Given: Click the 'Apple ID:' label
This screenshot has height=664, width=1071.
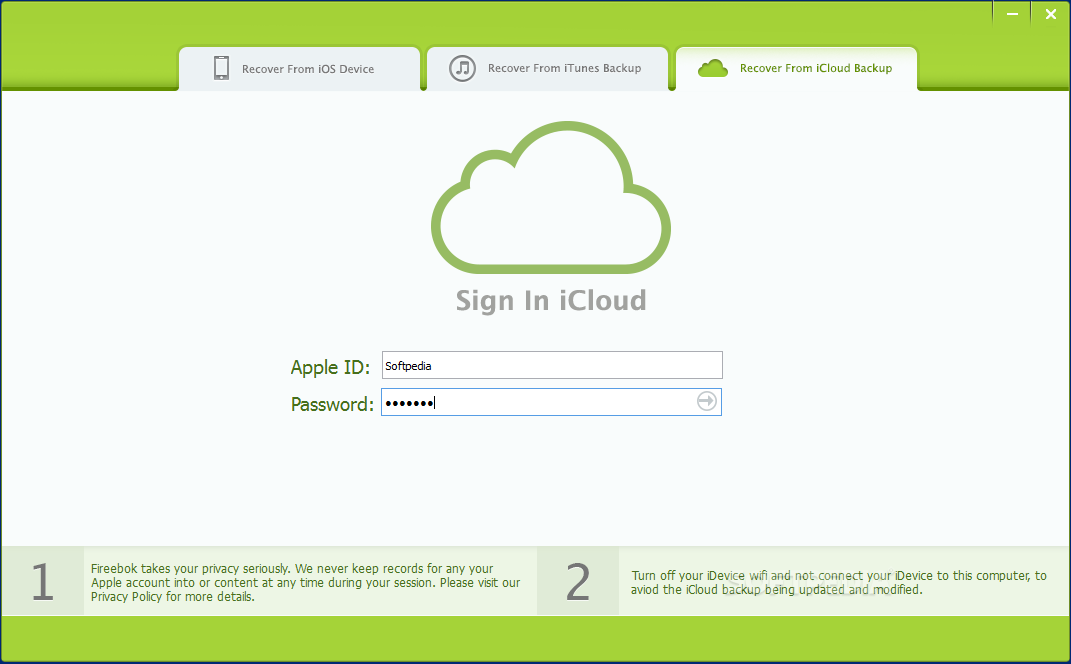Looking at the screenshot, I should 330,367.
